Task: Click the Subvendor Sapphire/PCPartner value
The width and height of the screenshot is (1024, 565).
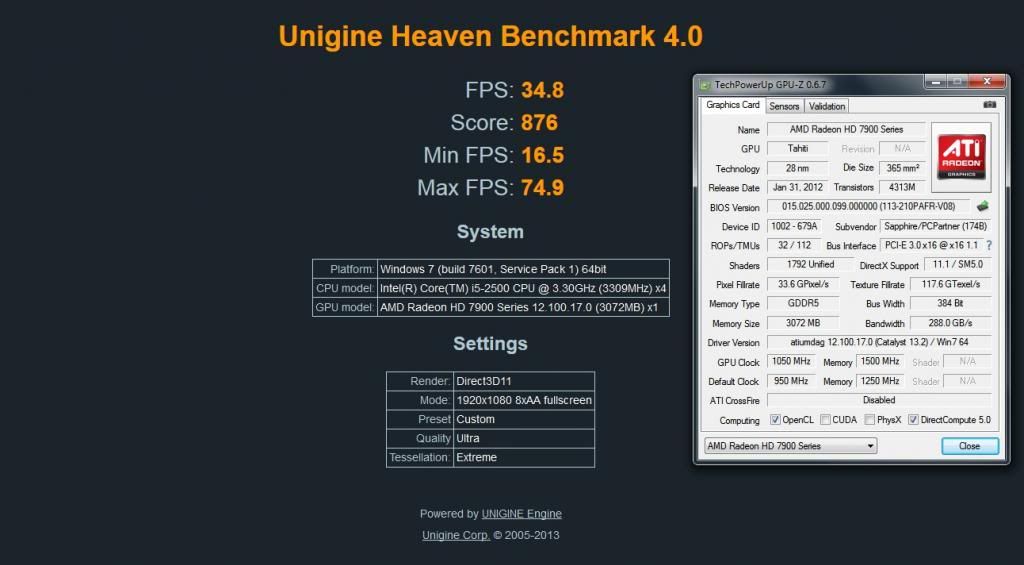Action: click(x=935, y=226)
